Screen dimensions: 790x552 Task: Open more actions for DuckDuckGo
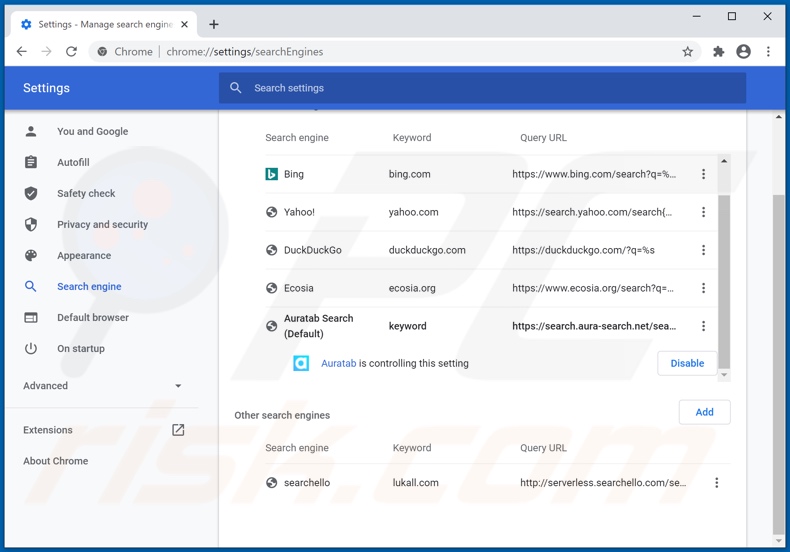[703, 250]
